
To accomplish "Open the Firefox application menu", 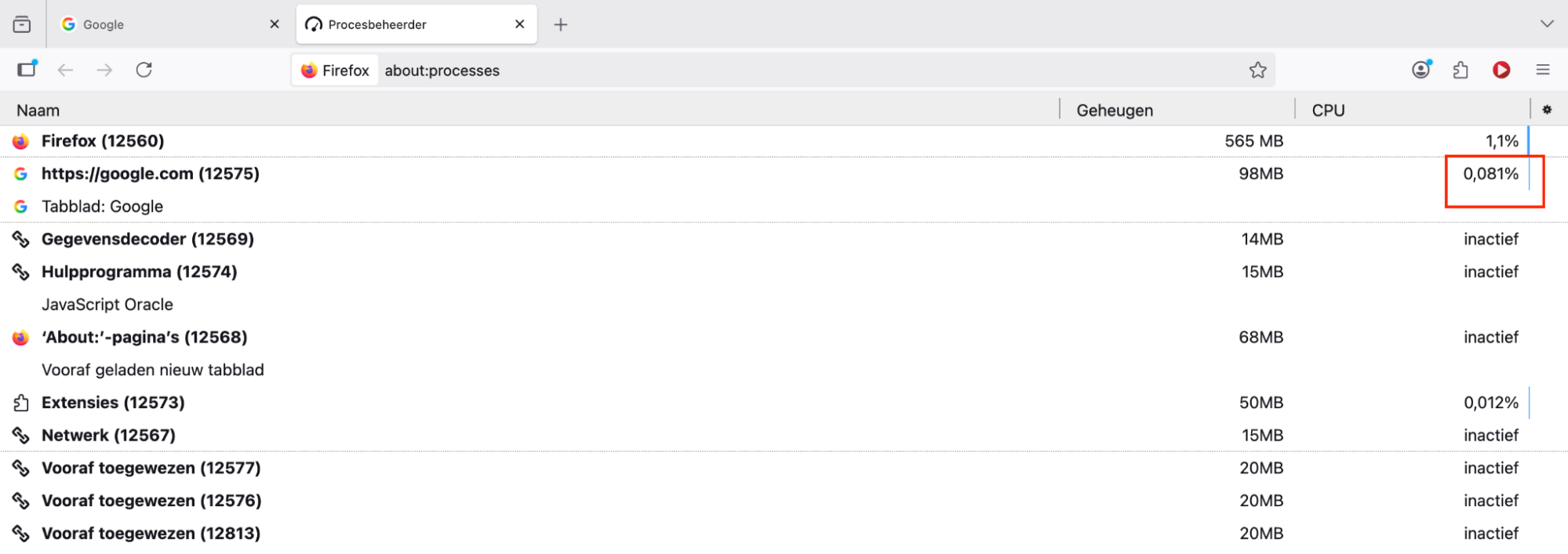I will pos(1542,70).
